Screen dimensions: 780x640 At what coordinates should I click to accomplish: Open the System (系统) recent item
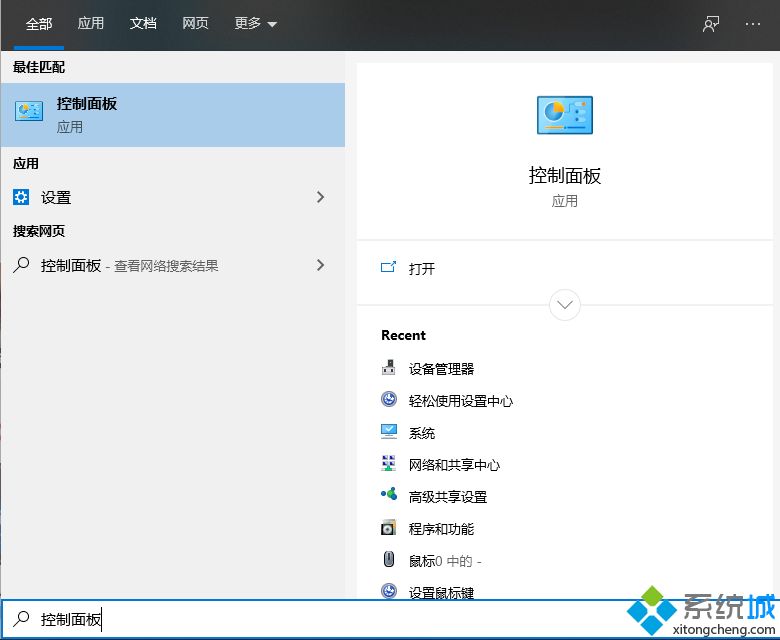(421, 433)
